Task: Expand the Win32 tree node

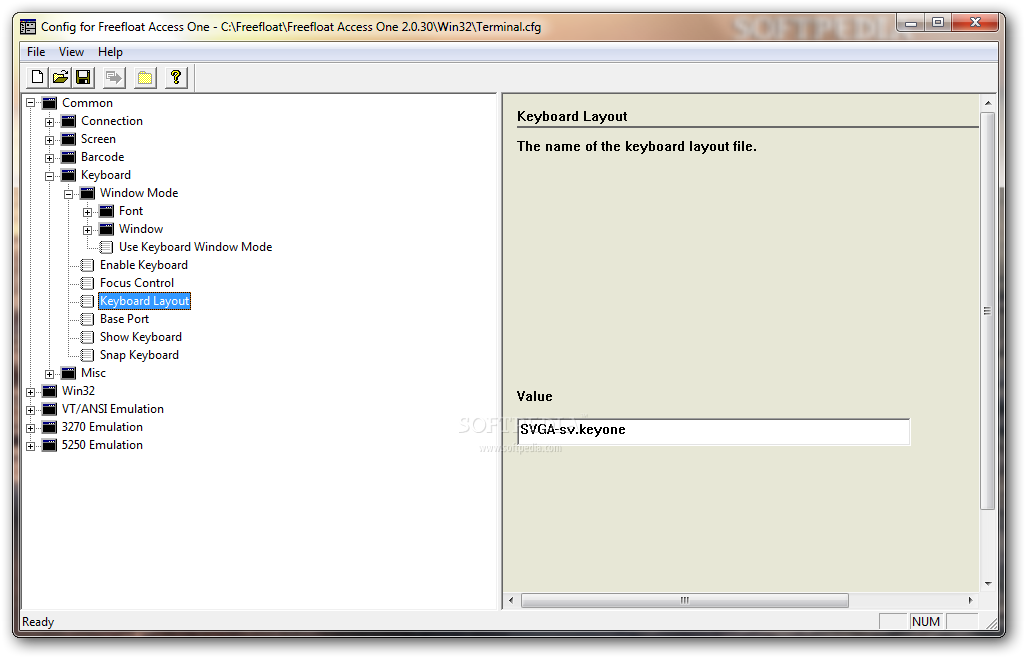Action: pos(30,391)
